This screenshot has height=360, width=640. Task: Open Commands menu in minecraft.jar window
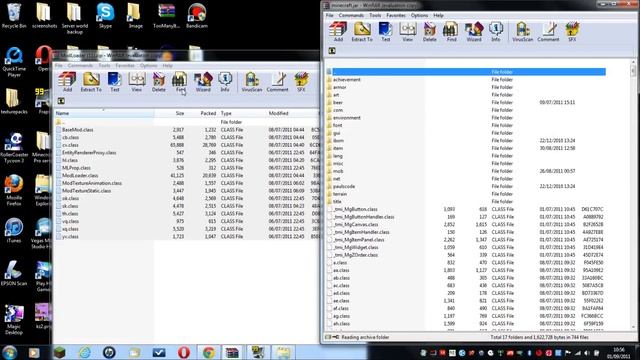(x=351, y=16)
